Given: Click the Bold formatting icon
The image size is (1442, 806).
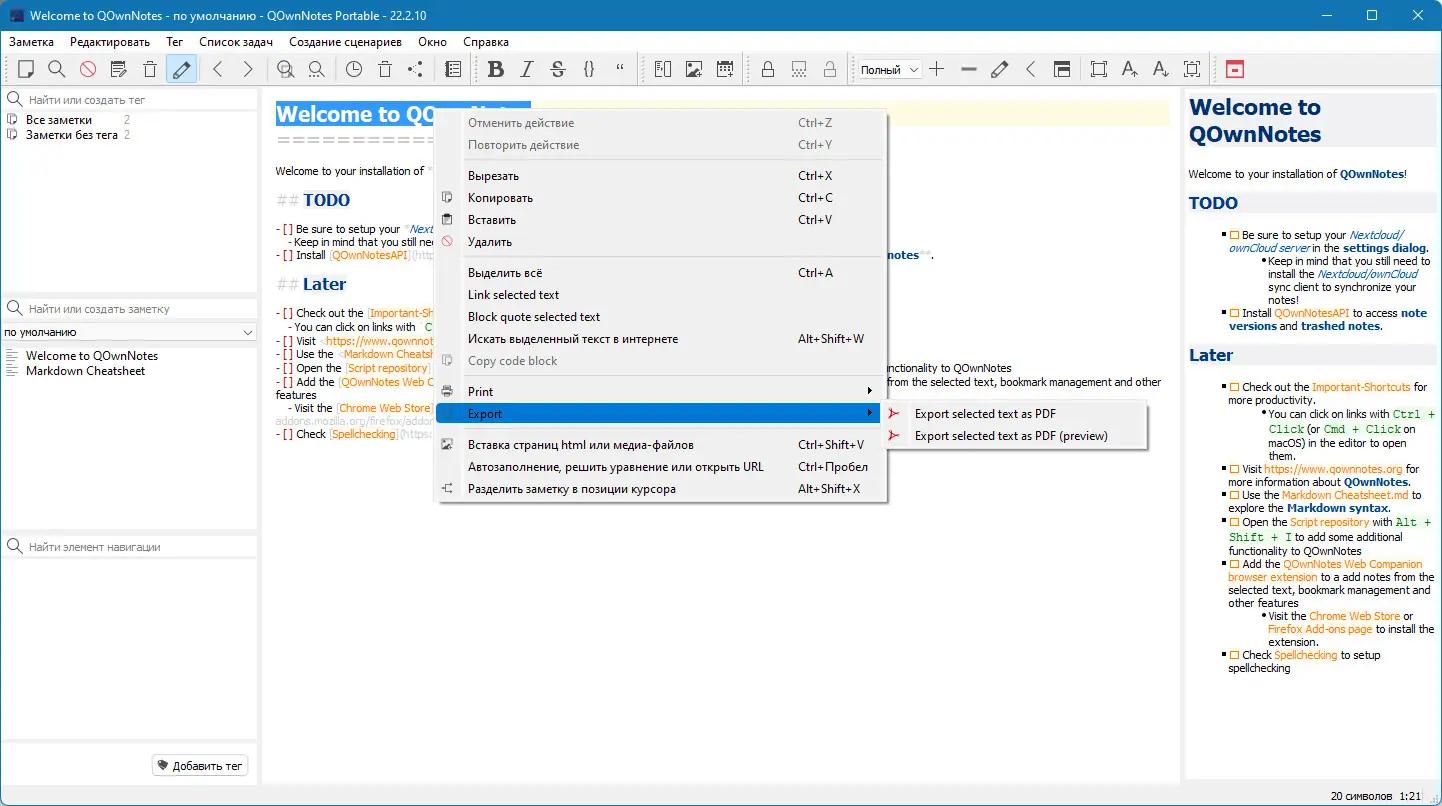Looking at the screenshot, I should 495,69.
